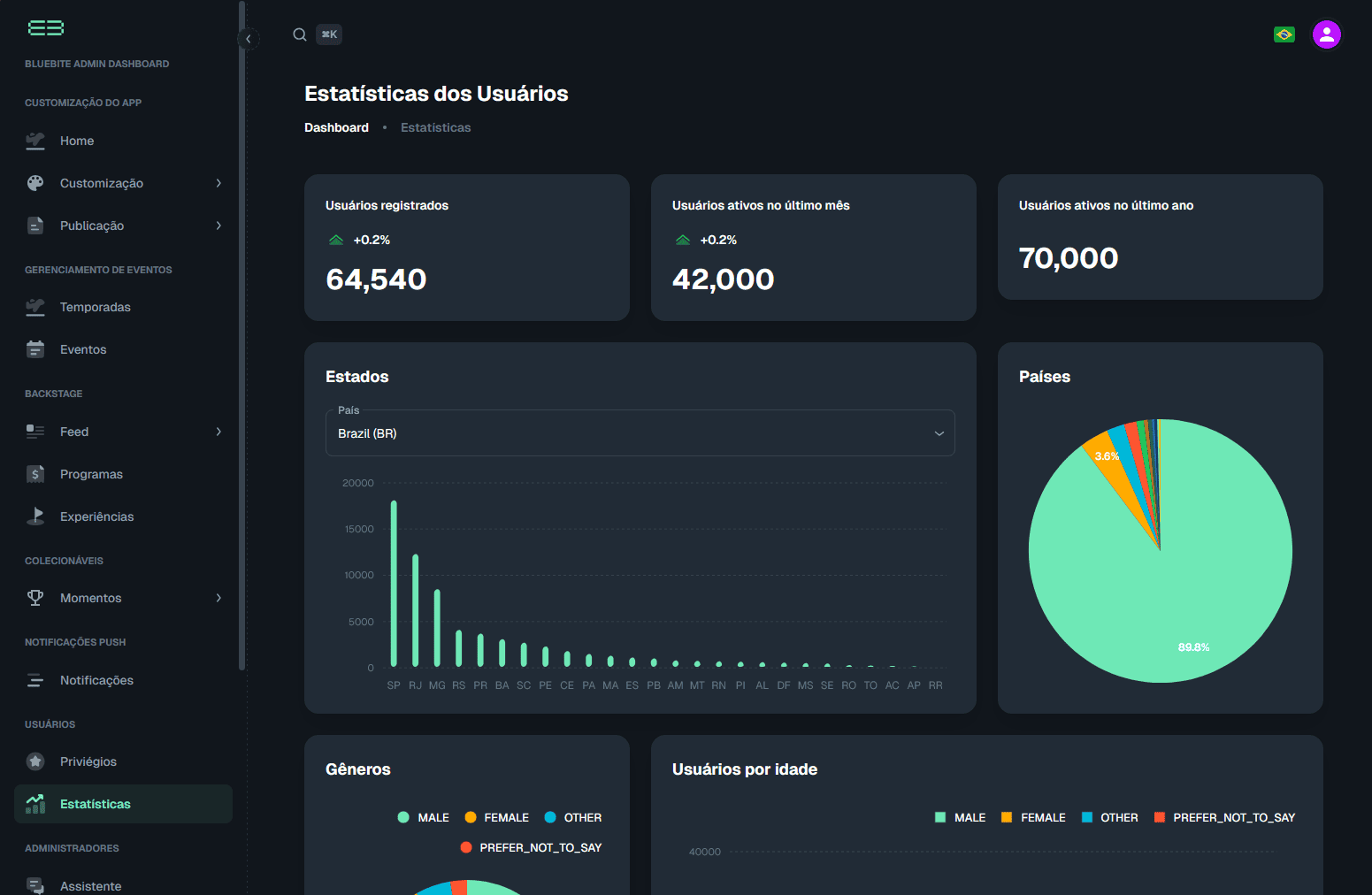Click the orange FEMALE legend swatch
1372x895 pixels.
pyautogui.click(x=469, y=817)
